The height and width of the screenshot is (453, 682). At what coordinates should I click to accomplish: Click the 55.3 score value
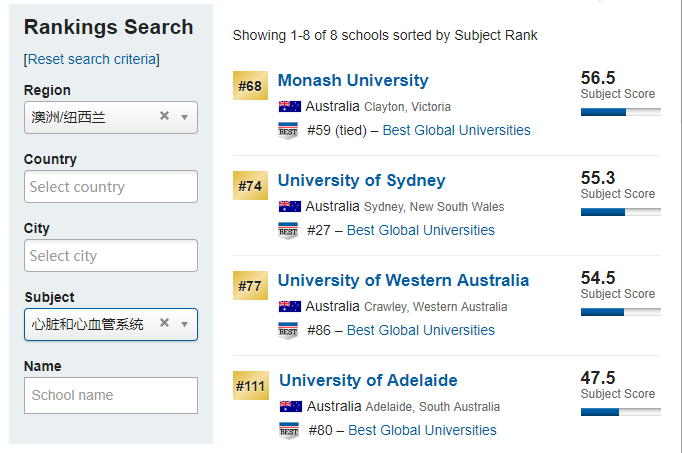click(598, 178)
